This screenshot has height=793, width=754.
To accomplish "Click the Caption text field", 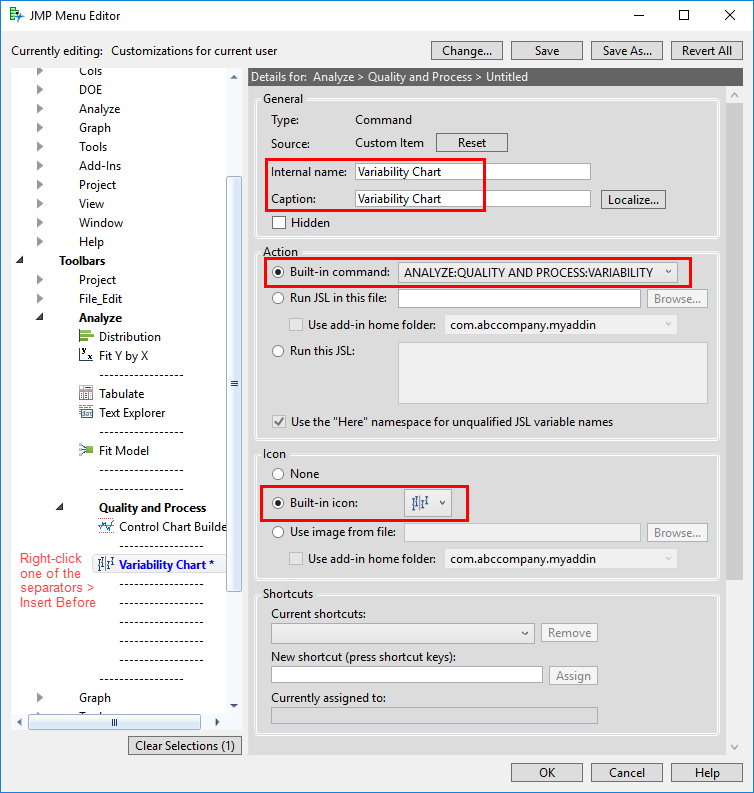I will click(x=472, y=199).
